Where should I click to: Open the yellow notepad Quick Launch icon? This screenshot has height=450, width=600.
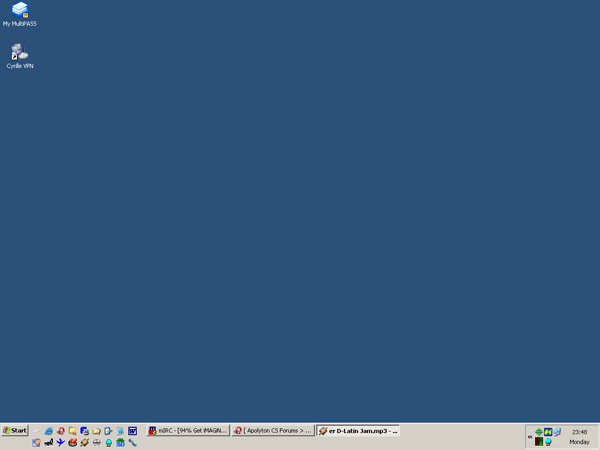click(72, 431)
